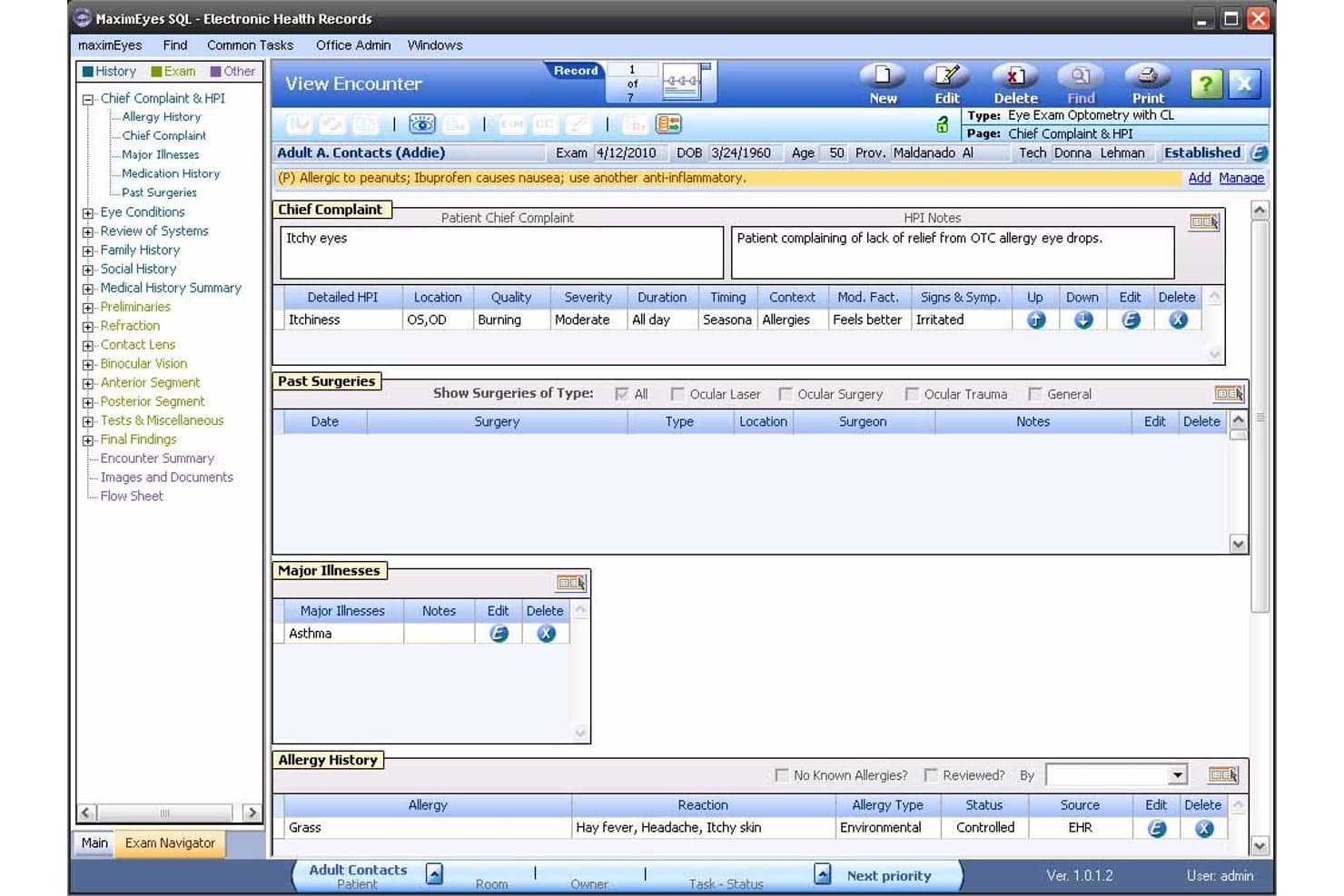Delete the Asthma illness entry
This screenshot has height=896, width=1344.
click(x=546, y=634)
